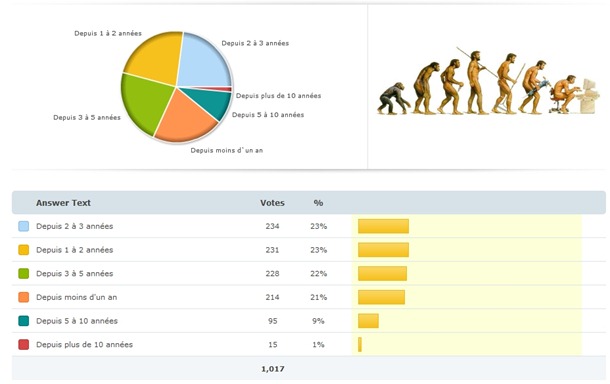Click the 95 votes result bar
Screen dimensions: 610x384
pos(368,321)
